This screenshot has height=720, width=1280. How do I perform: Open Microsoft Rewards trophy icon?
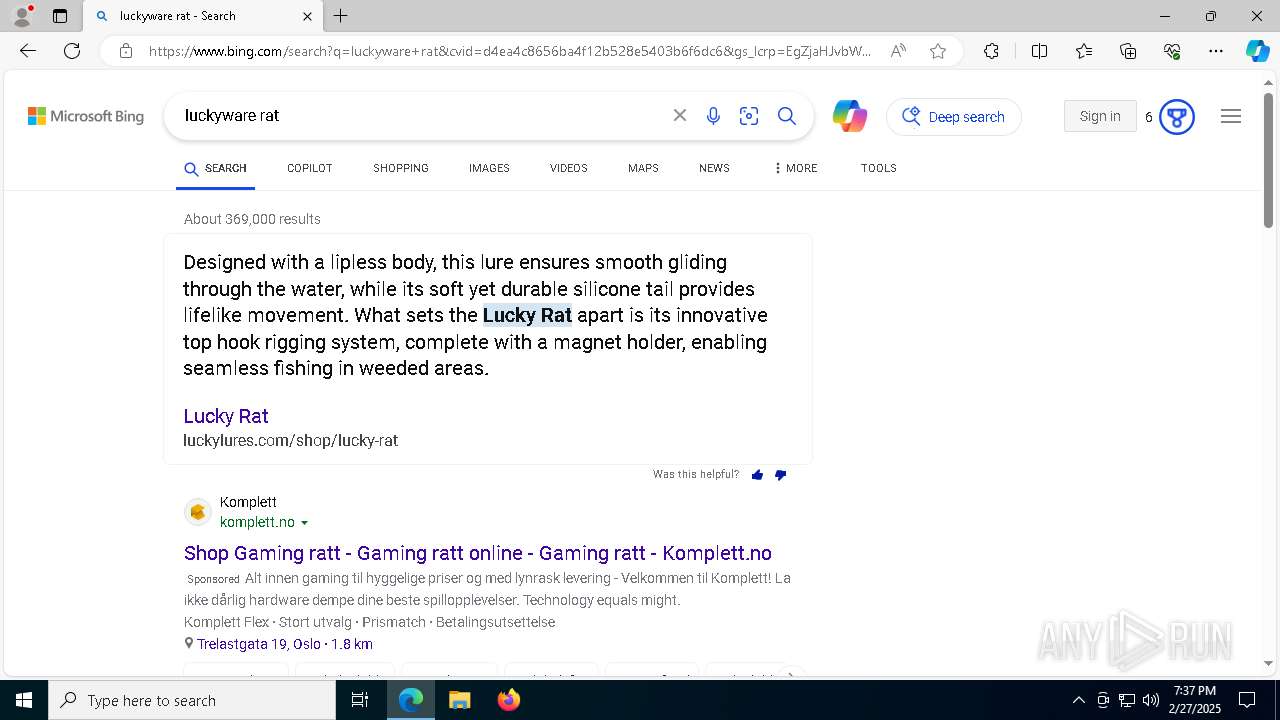1177,117
